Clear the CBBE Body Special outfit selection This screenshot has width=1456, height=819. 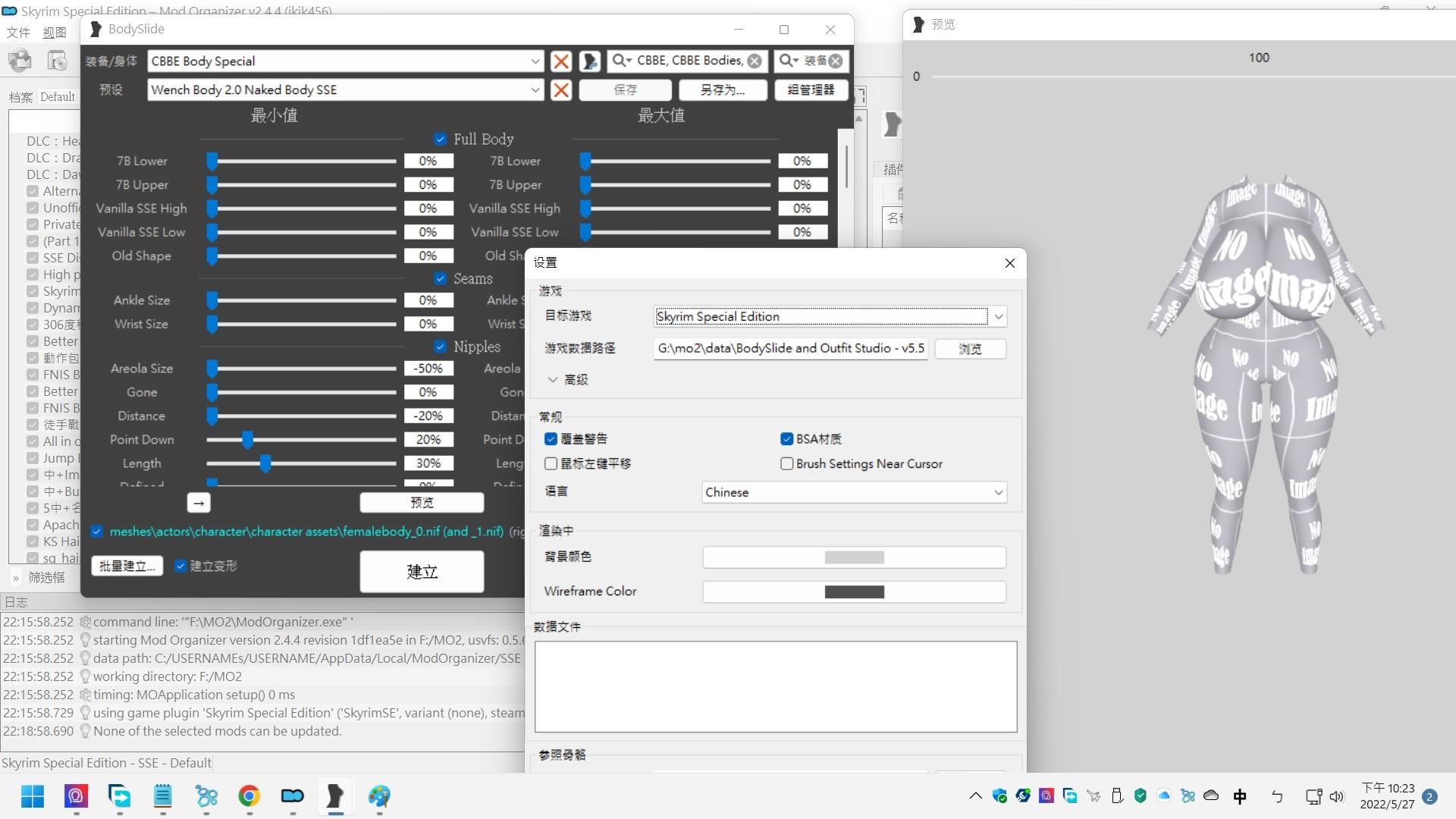click(561, 61)
